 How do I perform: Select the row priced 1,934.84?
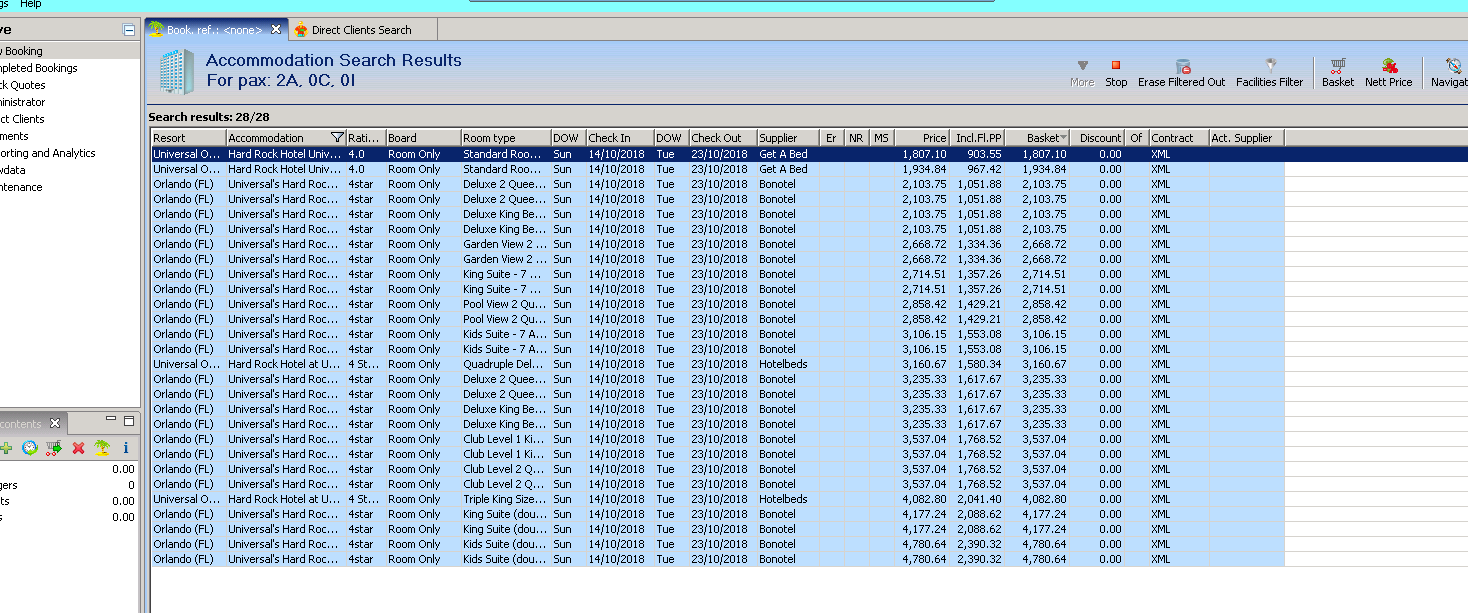pyautogui.click(x=717, y=169)
